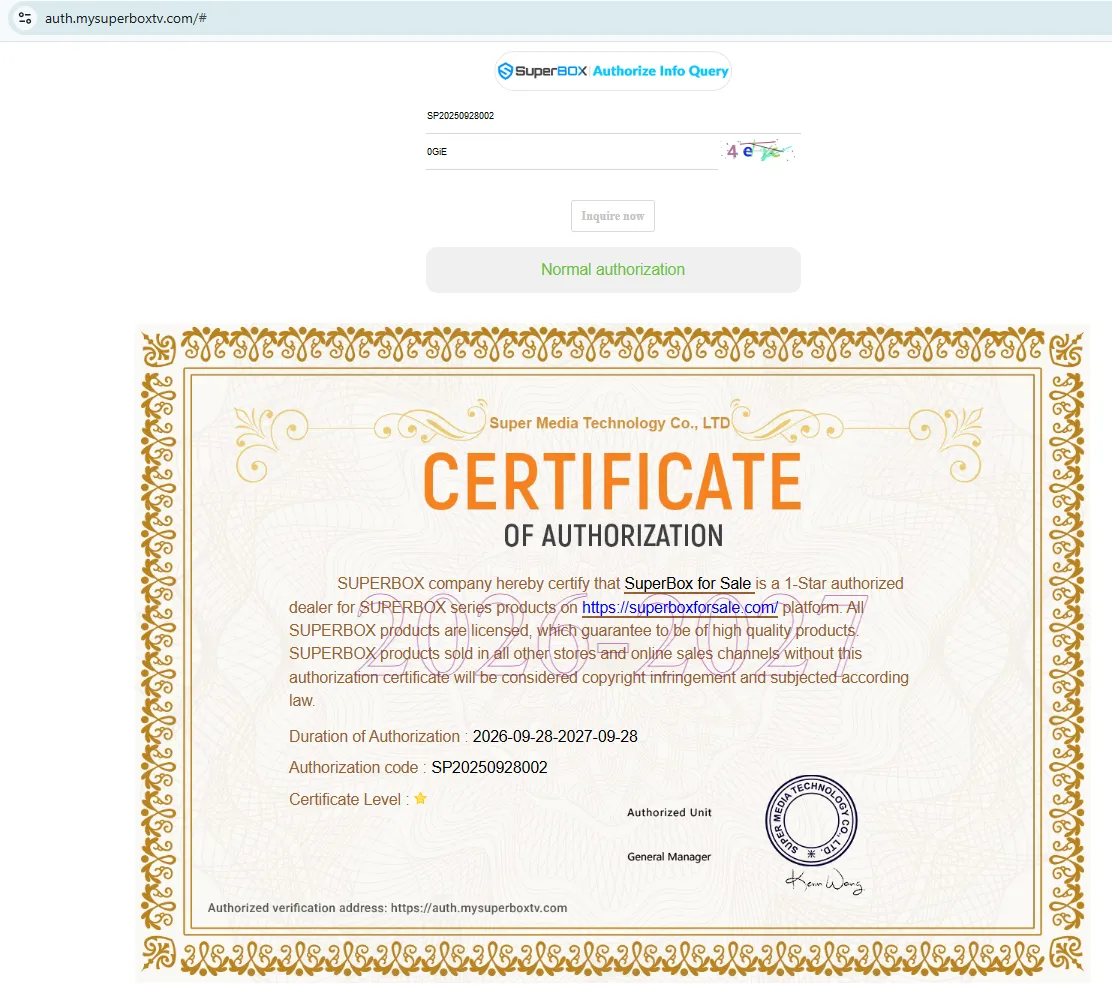
Task: Focus the authorization code field SP20250928002
Action: (x=613, y=116)
